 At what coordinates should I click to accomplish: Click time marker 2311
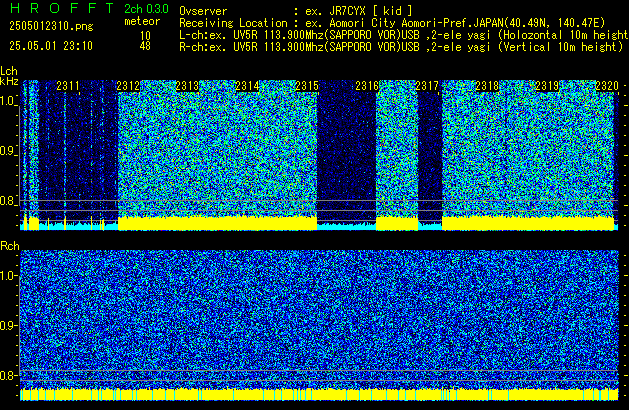[68, 86]
